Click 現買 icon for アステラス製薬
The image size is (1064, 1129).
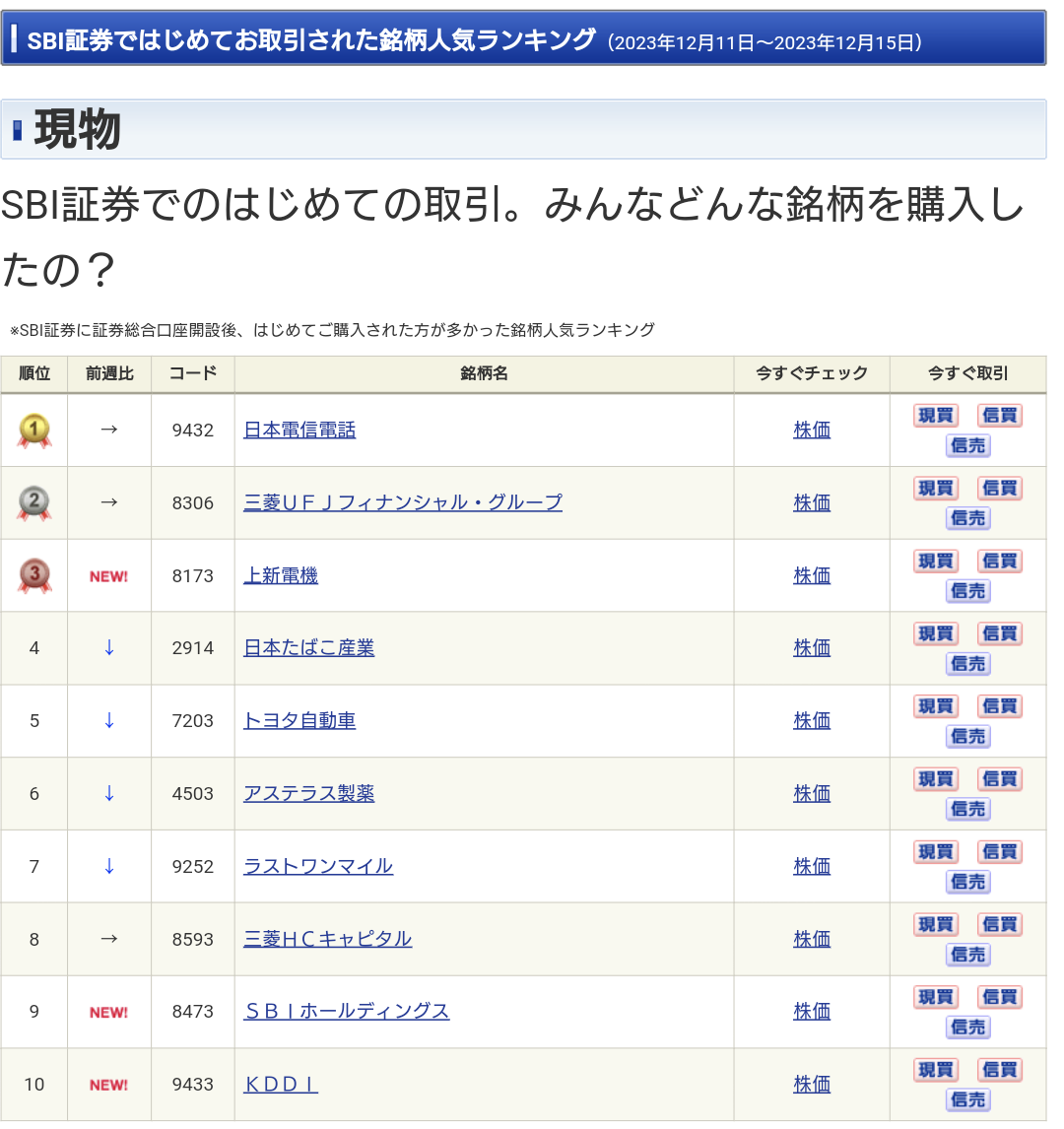936,779
